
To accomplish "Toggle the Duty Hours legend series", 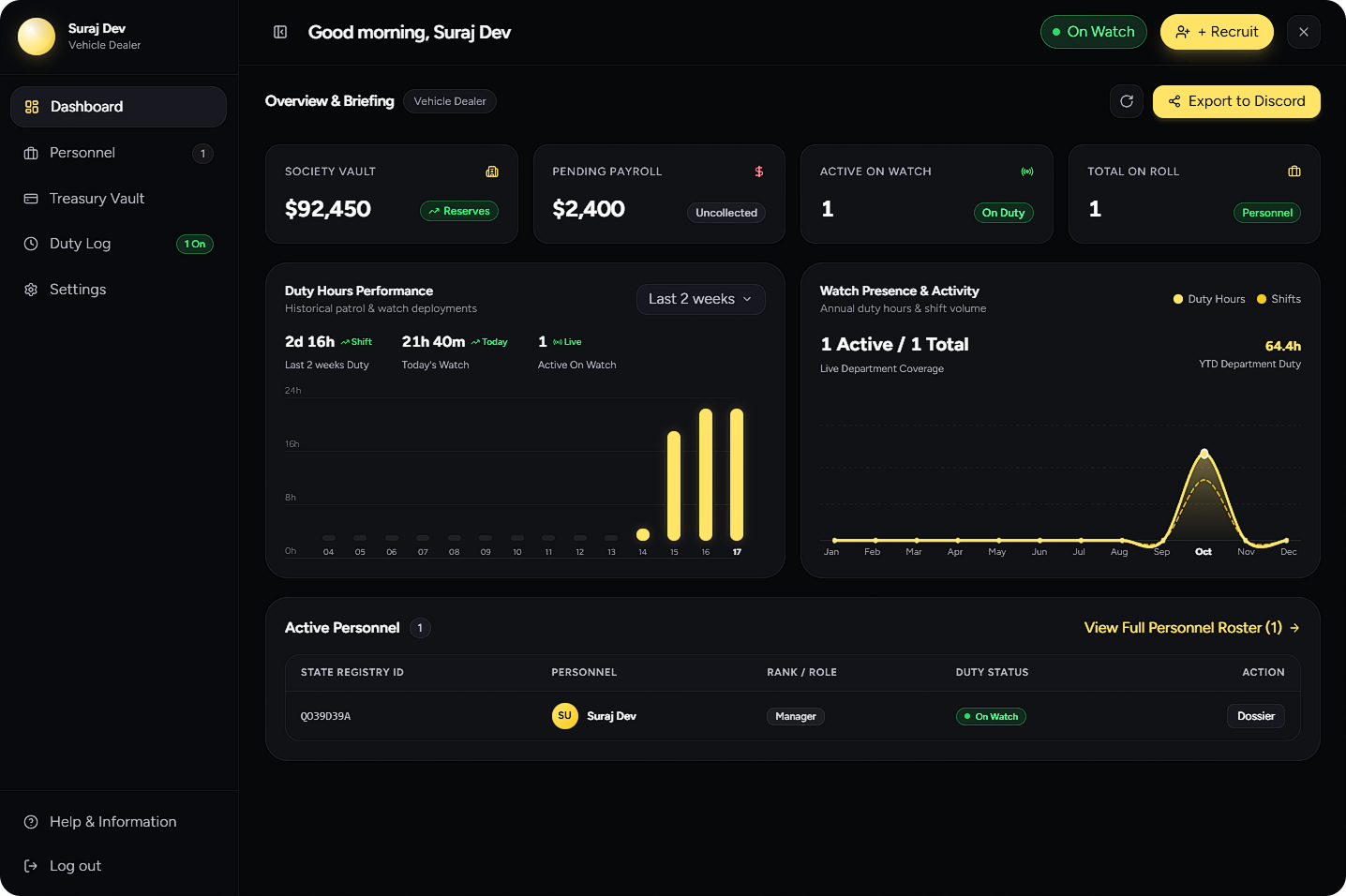I will click(x=1209, y=299).
